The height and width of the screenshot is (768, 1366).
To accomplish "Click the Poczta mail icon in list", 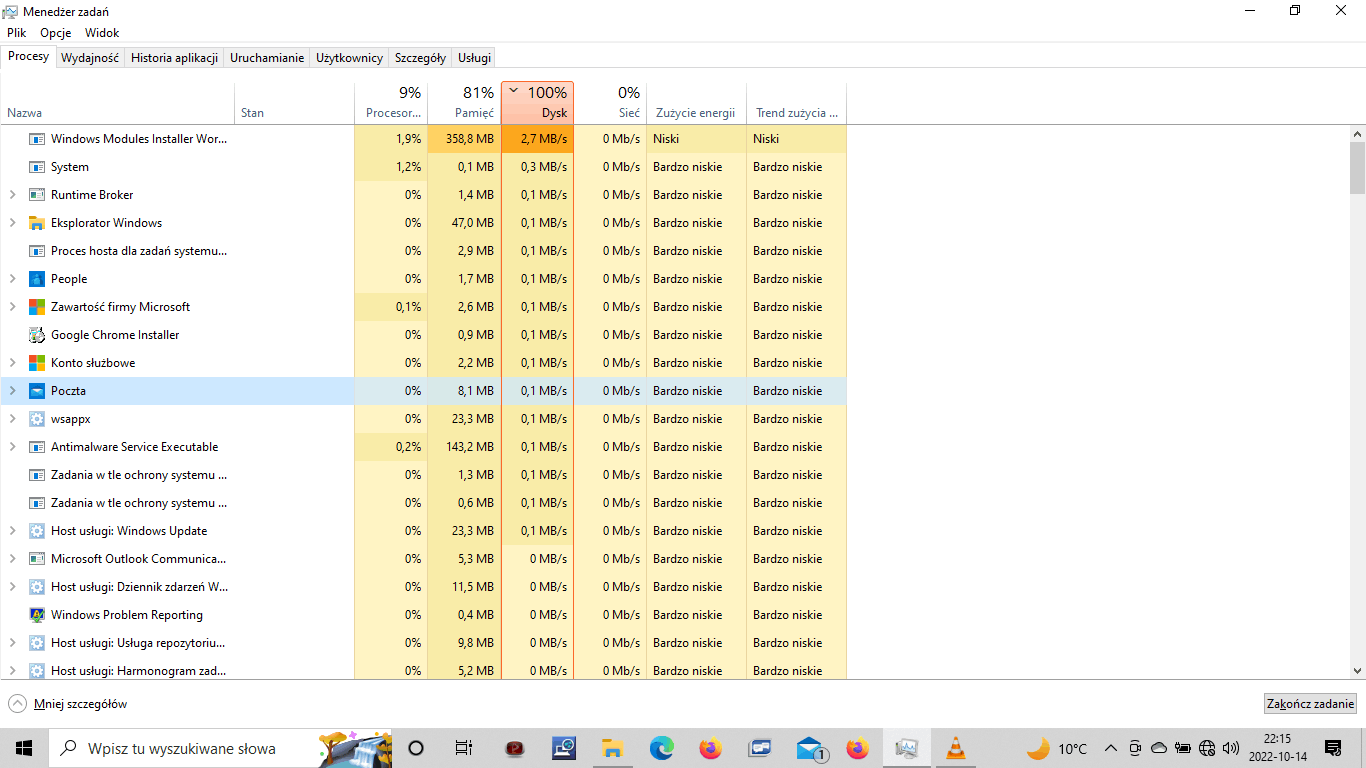I will pos(37,391).
